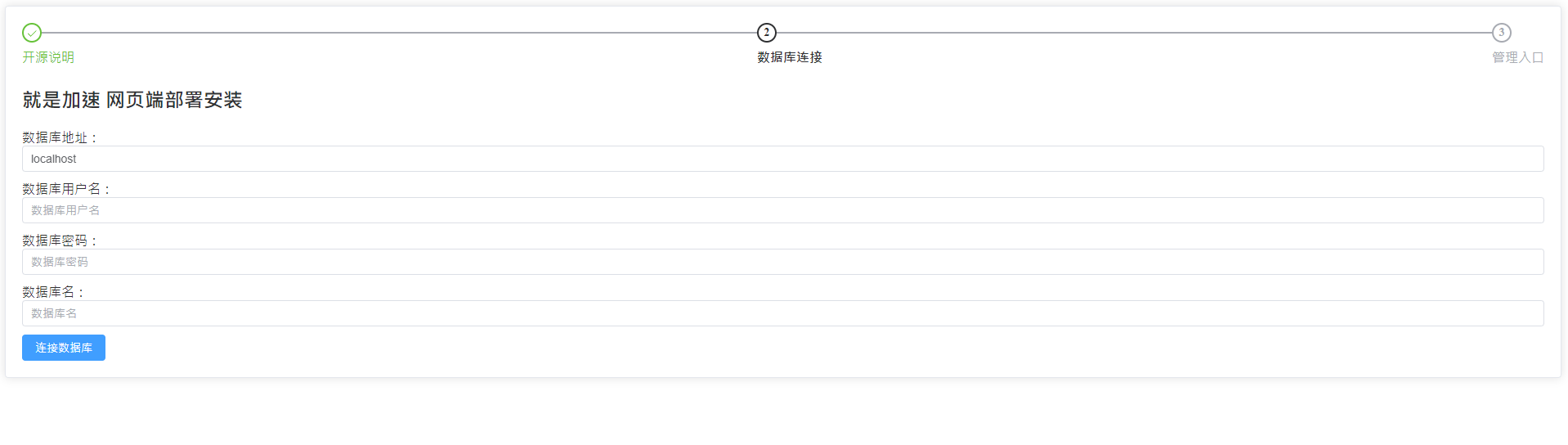The width and height of the screenshot is (1568, 445).
Task: Jump to 管理入口 step label
Action: point(1517,57)
